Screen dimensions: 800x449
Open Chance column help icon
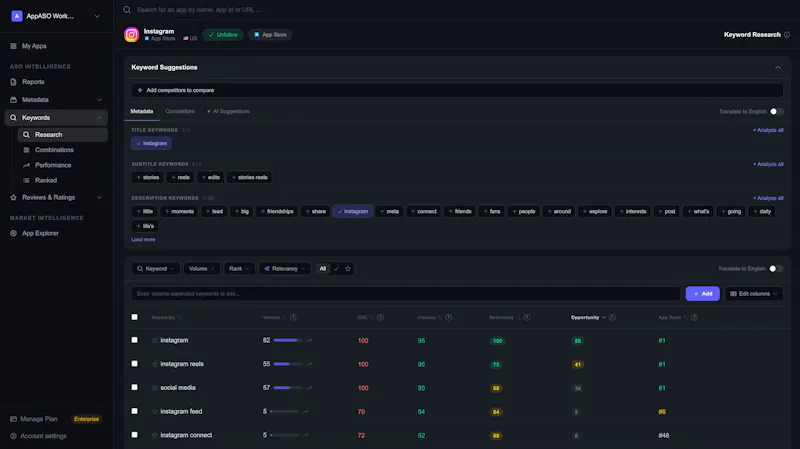[448, 317]
